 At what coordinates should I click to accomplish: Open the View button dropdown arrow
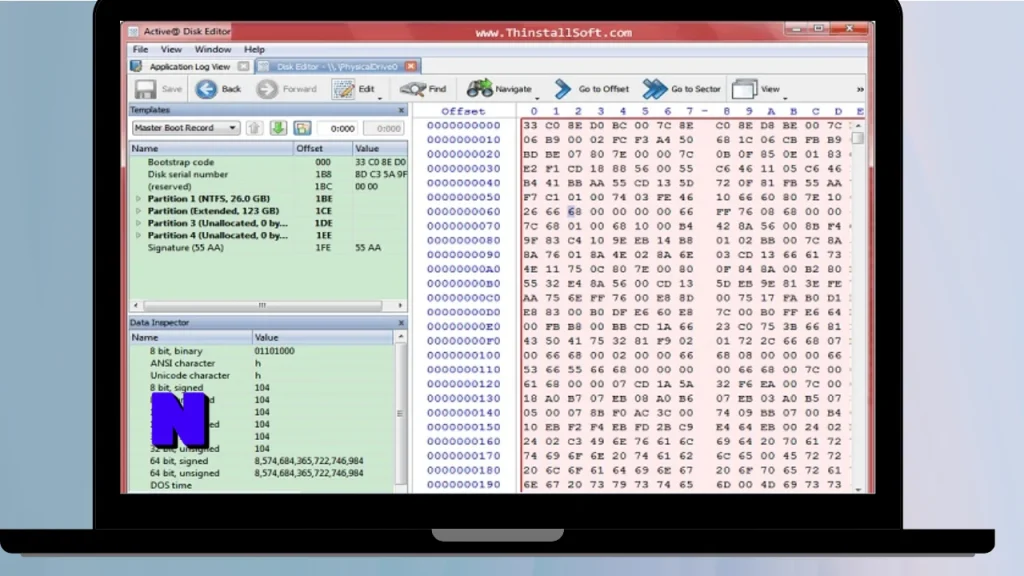[785, 98]
